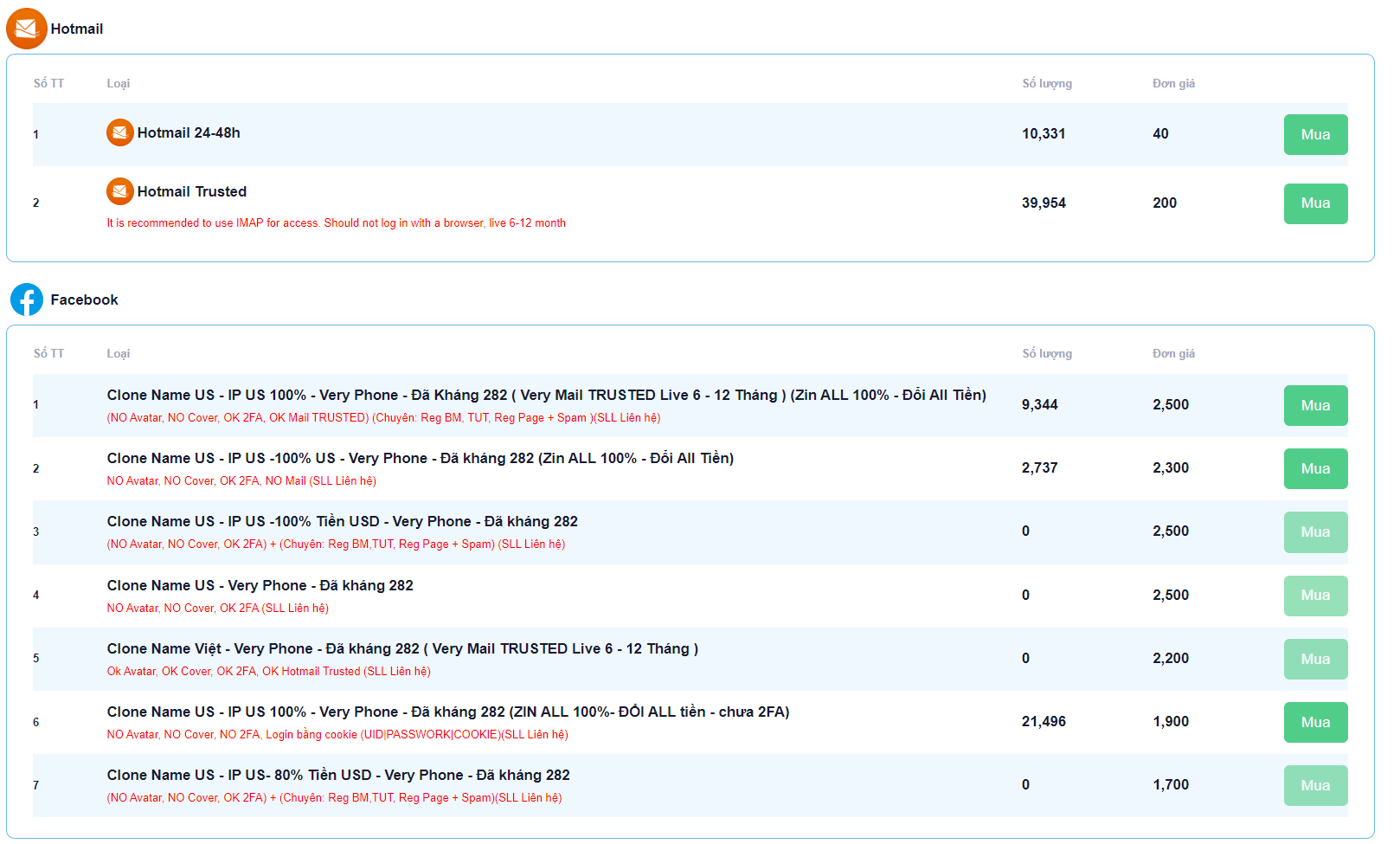Screen dimensions: 1400x844
Task: Click the quantity "2,737"
Action: point(1040,467)
